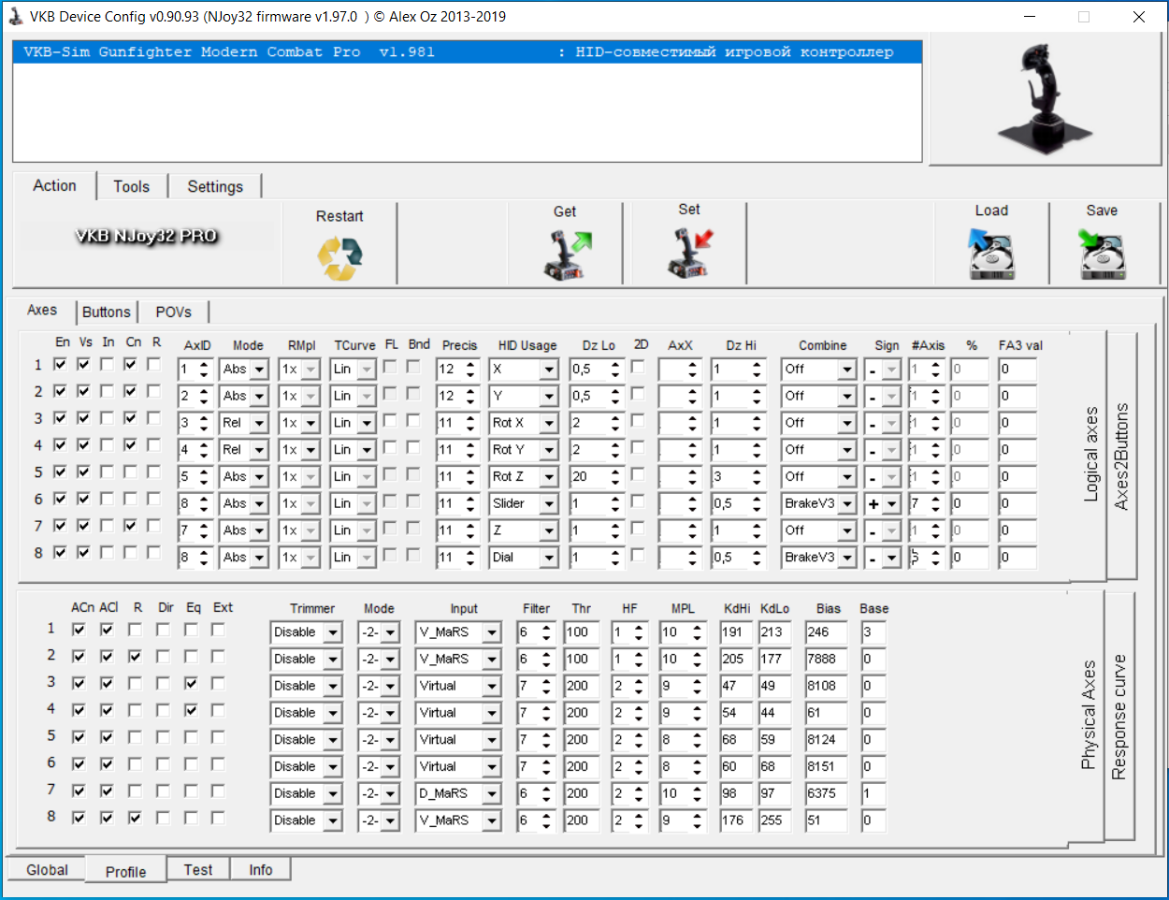
Task: Adjust HF stepper for physical axis 1
Action: click(x=638, y=632)
